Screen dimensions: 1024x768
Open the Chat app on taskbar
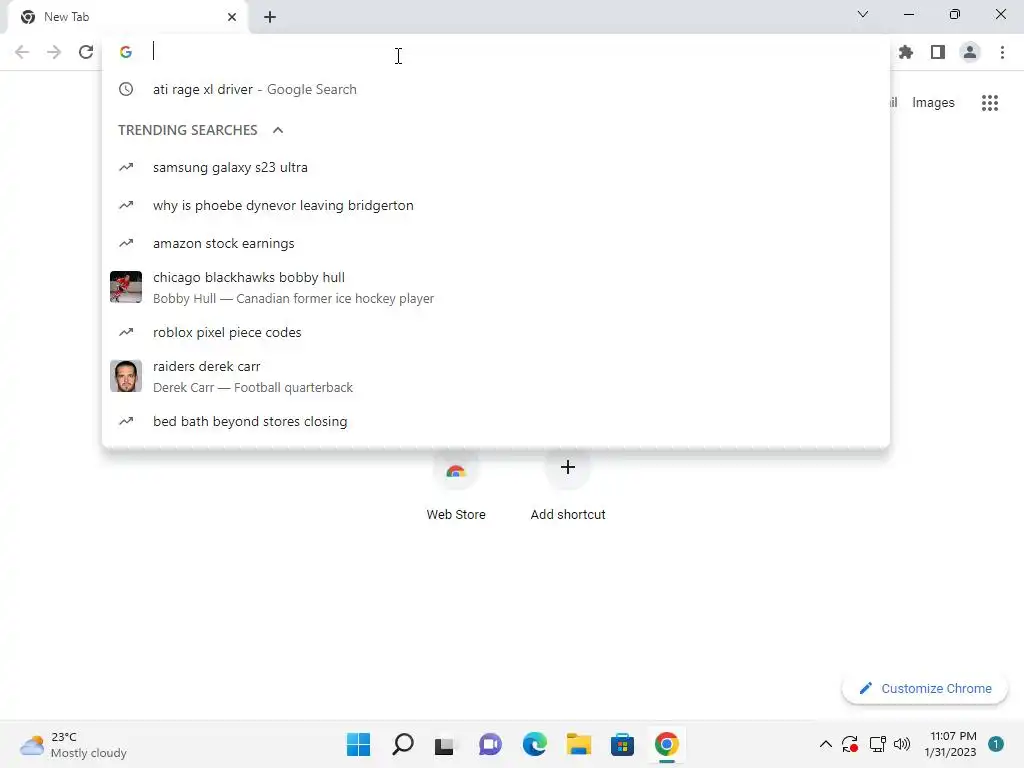(x=490, y=744)
